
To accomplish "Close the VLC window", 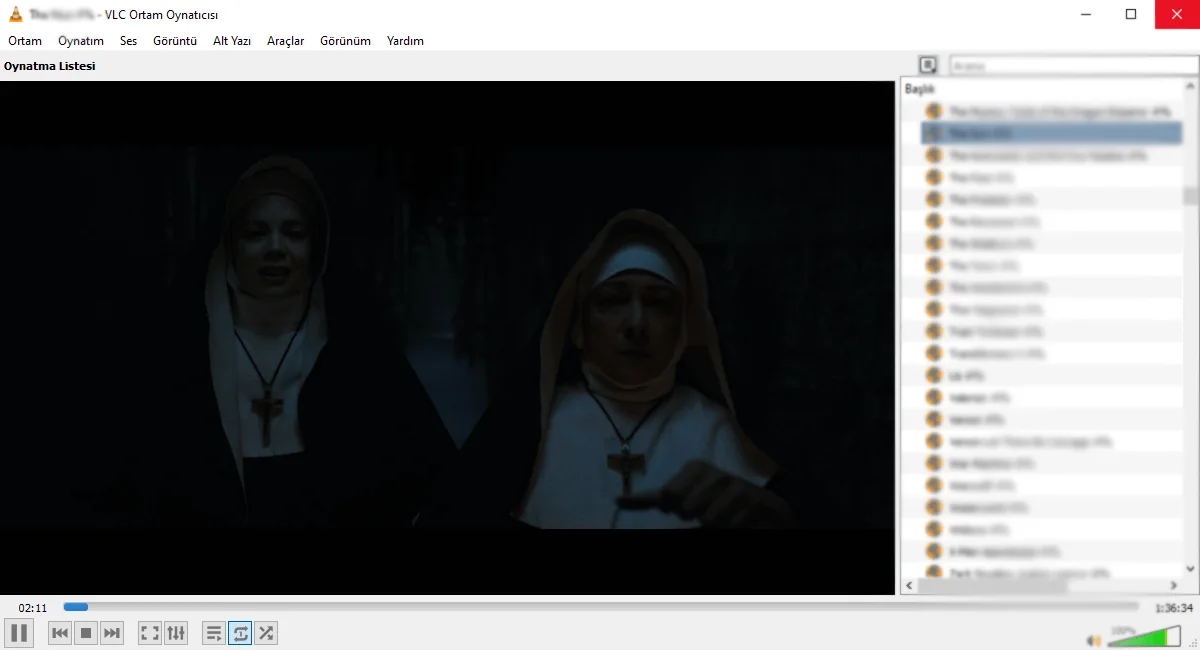I will [x=1177, y=14].
